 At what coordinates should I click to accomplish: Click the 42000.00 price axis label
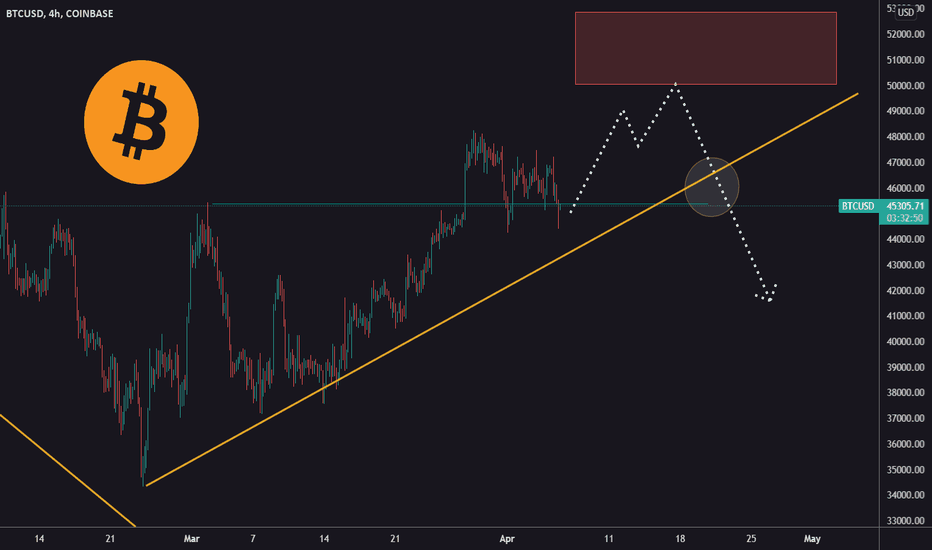tap(905, 291)
